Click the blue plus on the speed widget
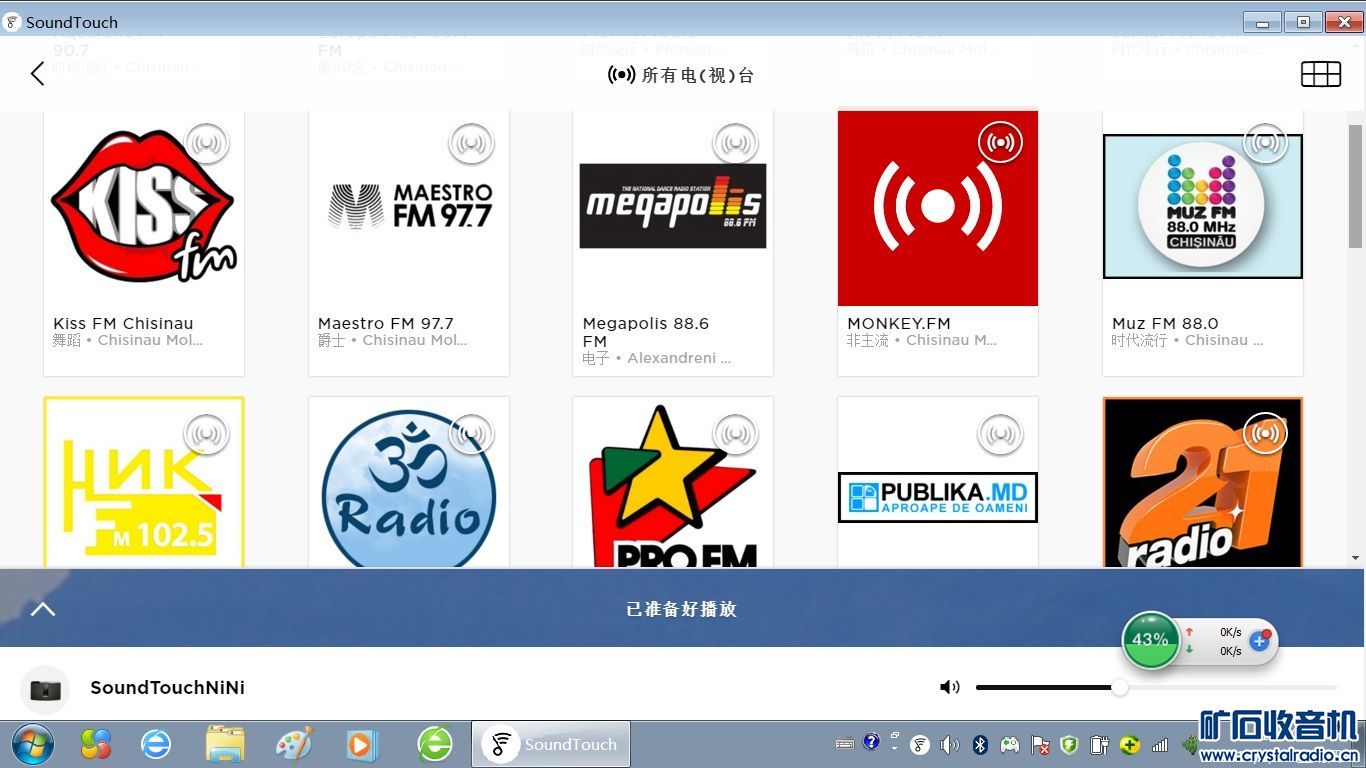1366x768 pixels. [1260, 641]
